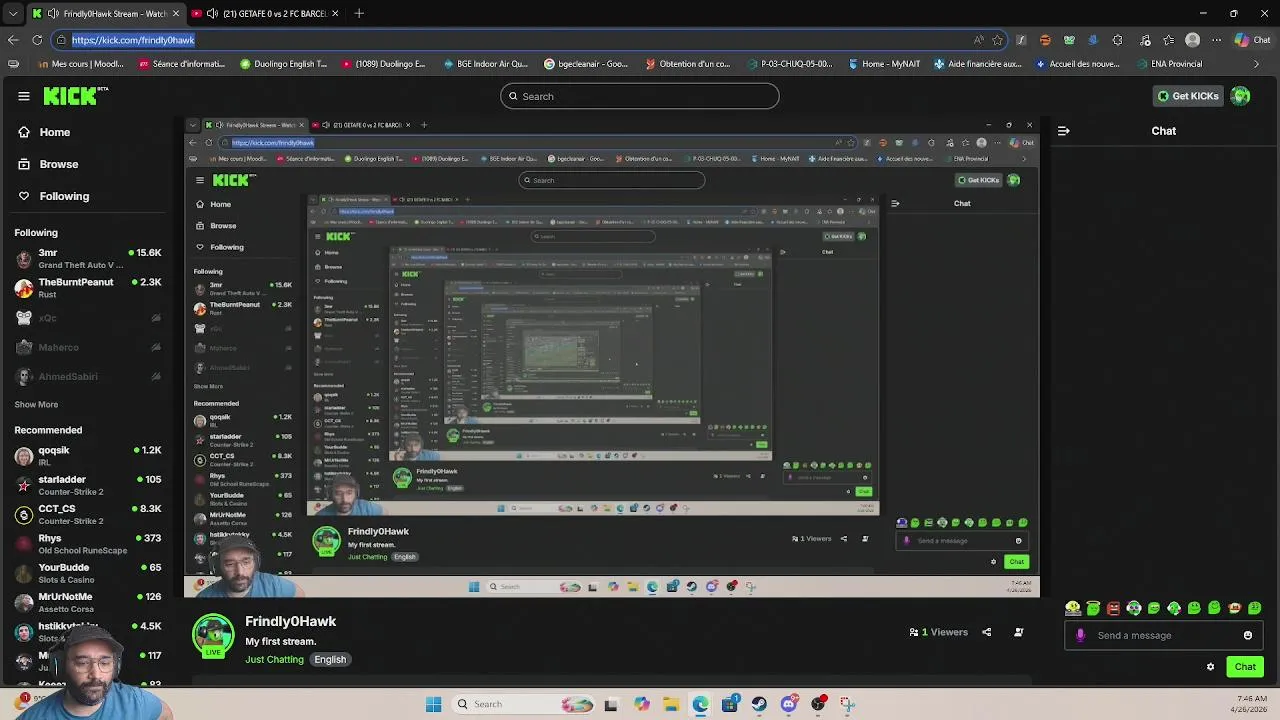
Task: Open the emoji picker in chat input
Action: pos(1248,635)
